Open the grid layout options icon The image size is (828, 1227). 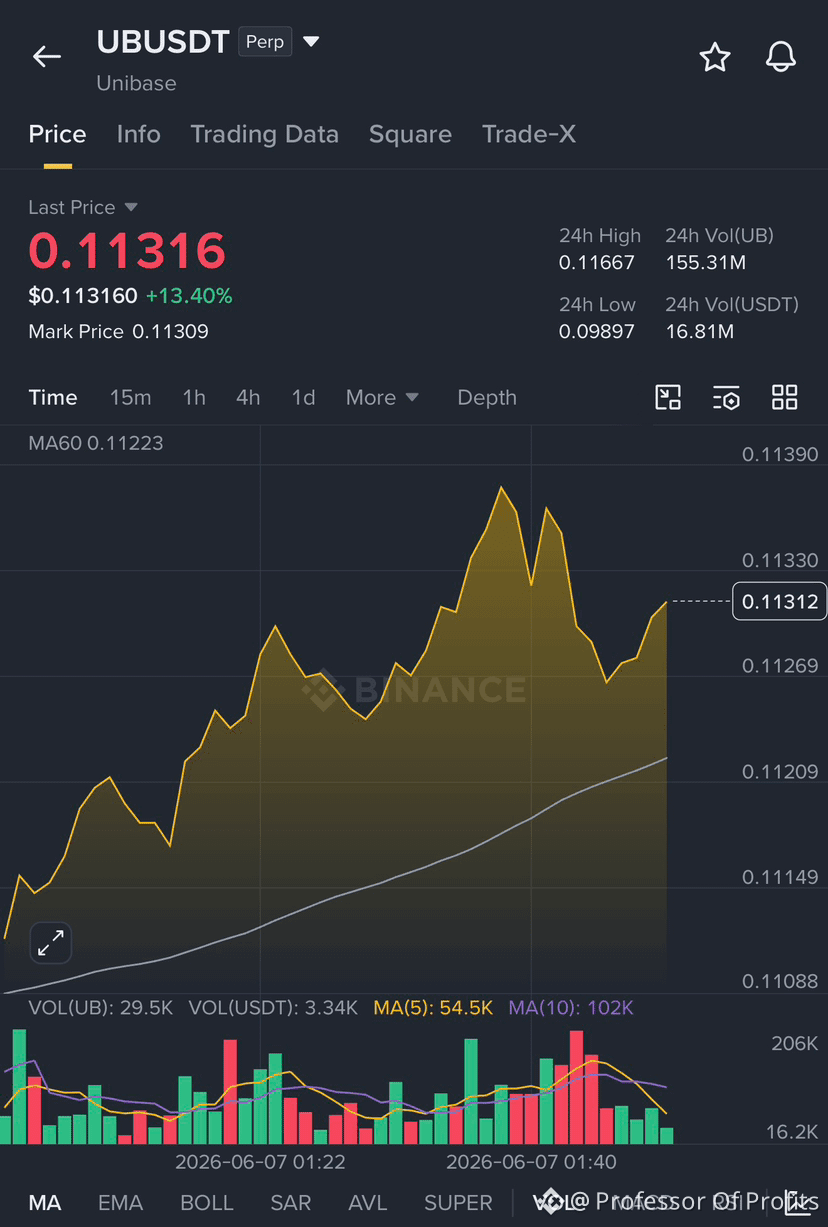pyautogui.click(x=785, y=397)
